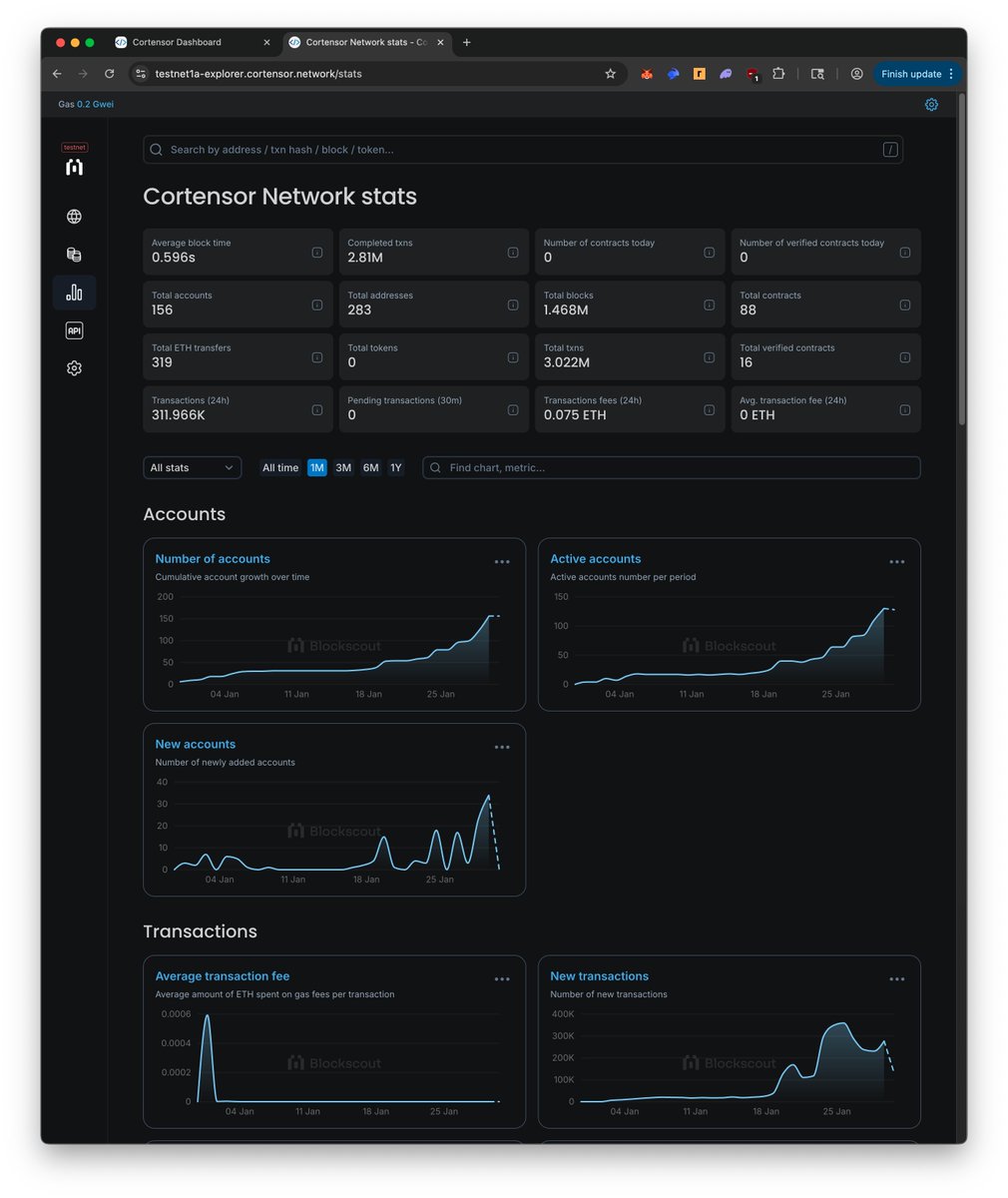1008x1198 pixels.
Task: Click the Find chart, metric search field
Action: (671, 467)
